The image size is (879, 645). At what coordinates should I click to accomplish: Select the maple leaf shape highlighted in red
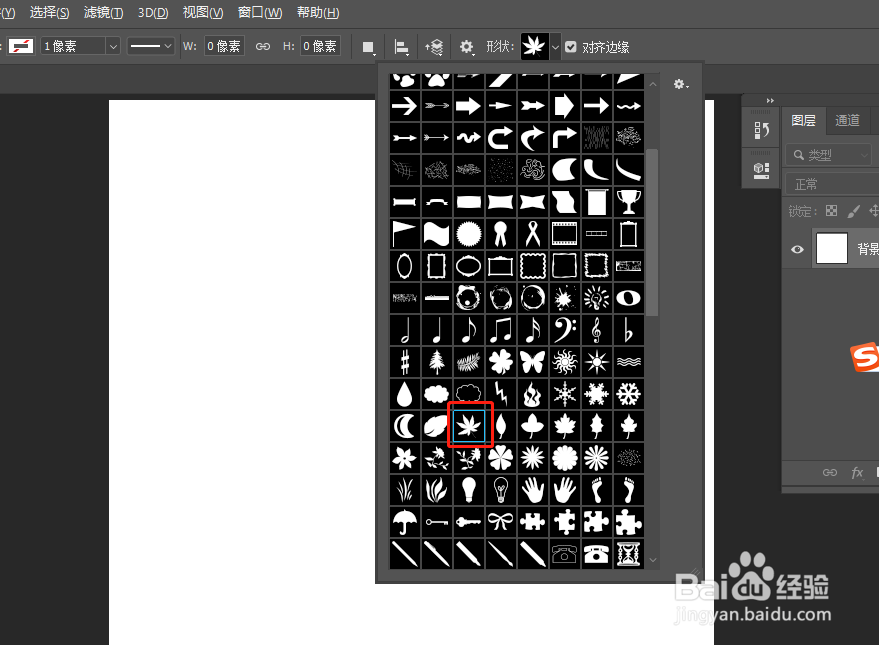468,425
